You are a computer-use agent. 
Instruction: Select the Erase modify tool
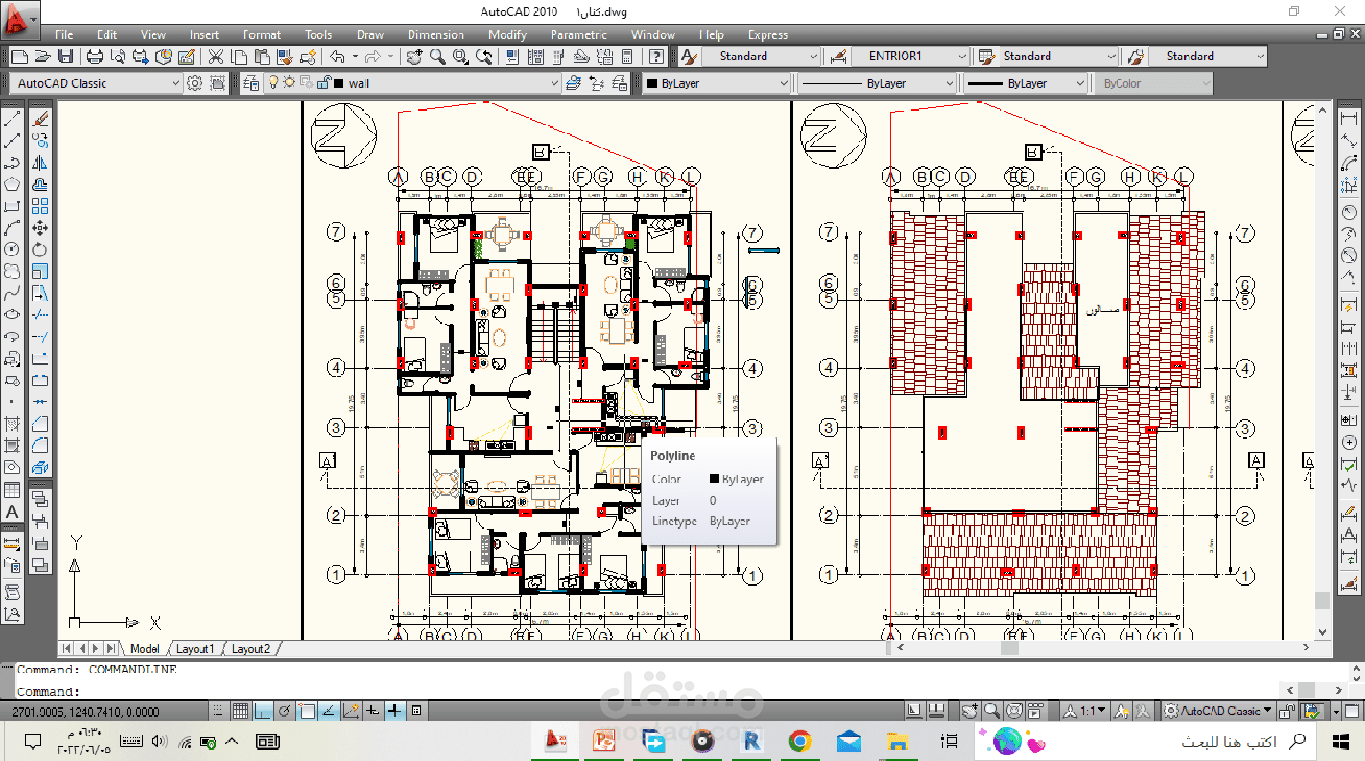[40, 119]
